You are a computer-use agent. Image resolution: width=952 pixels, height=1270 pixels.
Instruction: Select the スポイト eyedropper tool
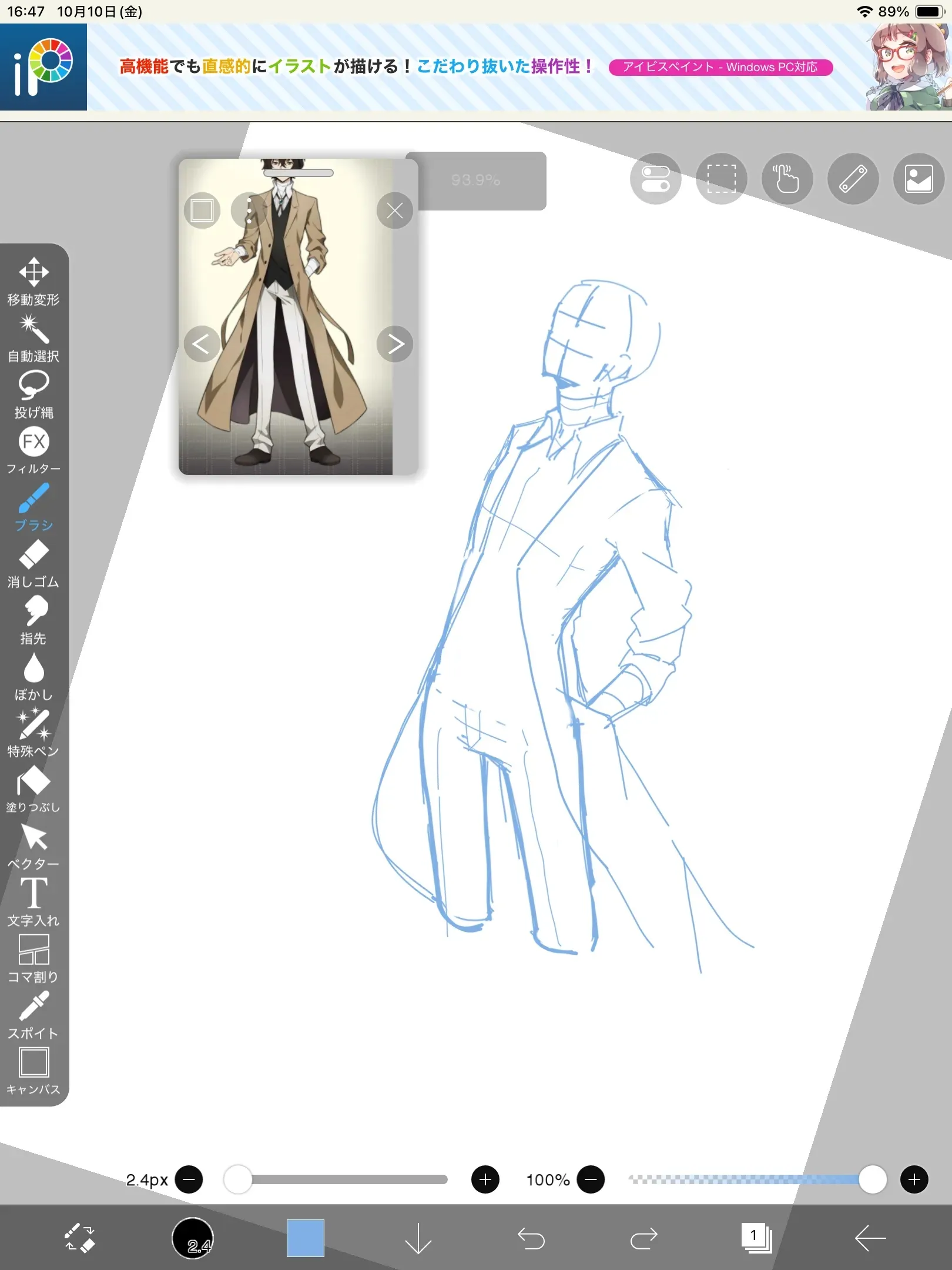[33, 1015]
